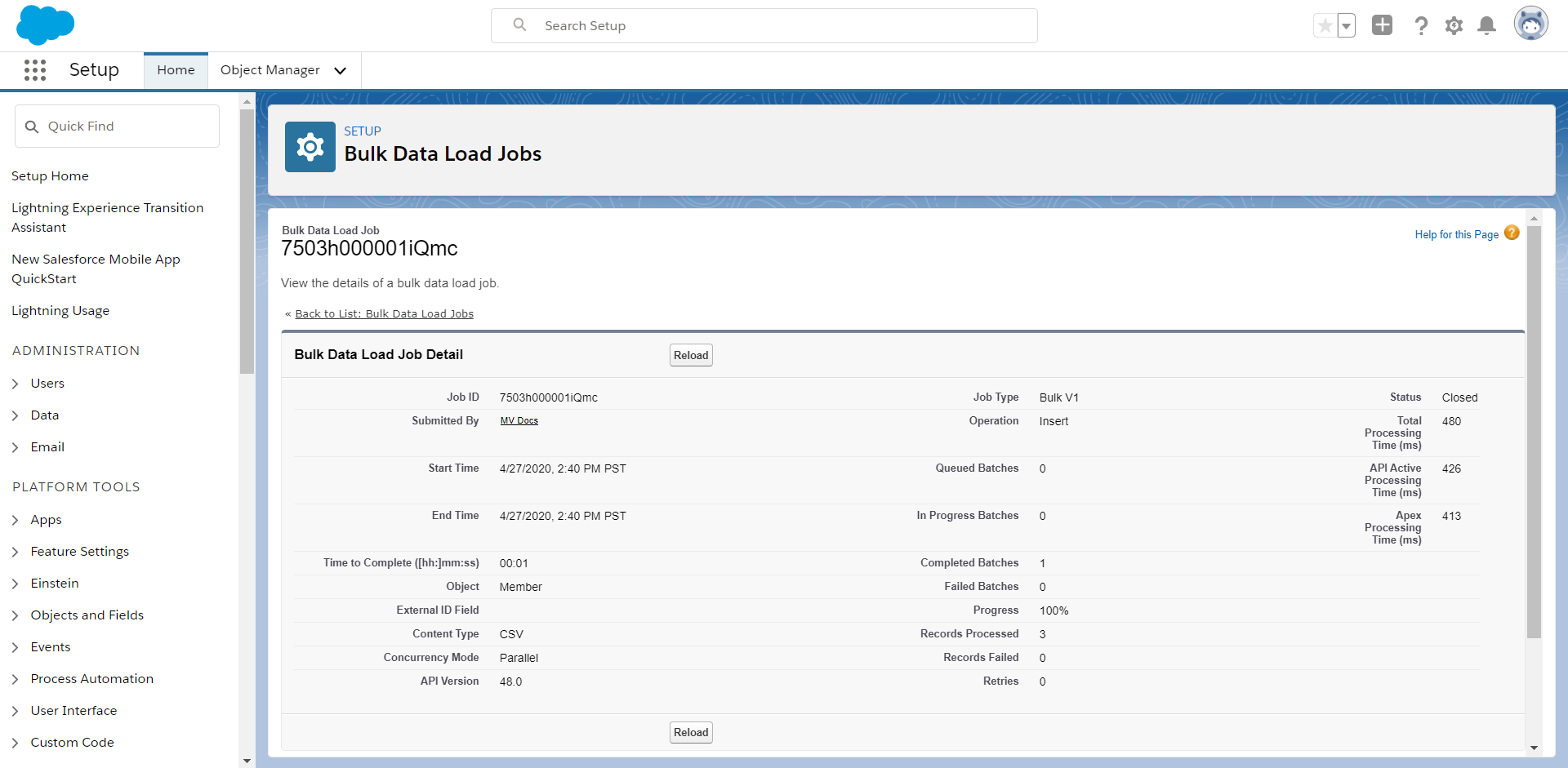Open the favorites list dropdown arrow
This screenshot has height=768, width=1568.
point(1346,26)
